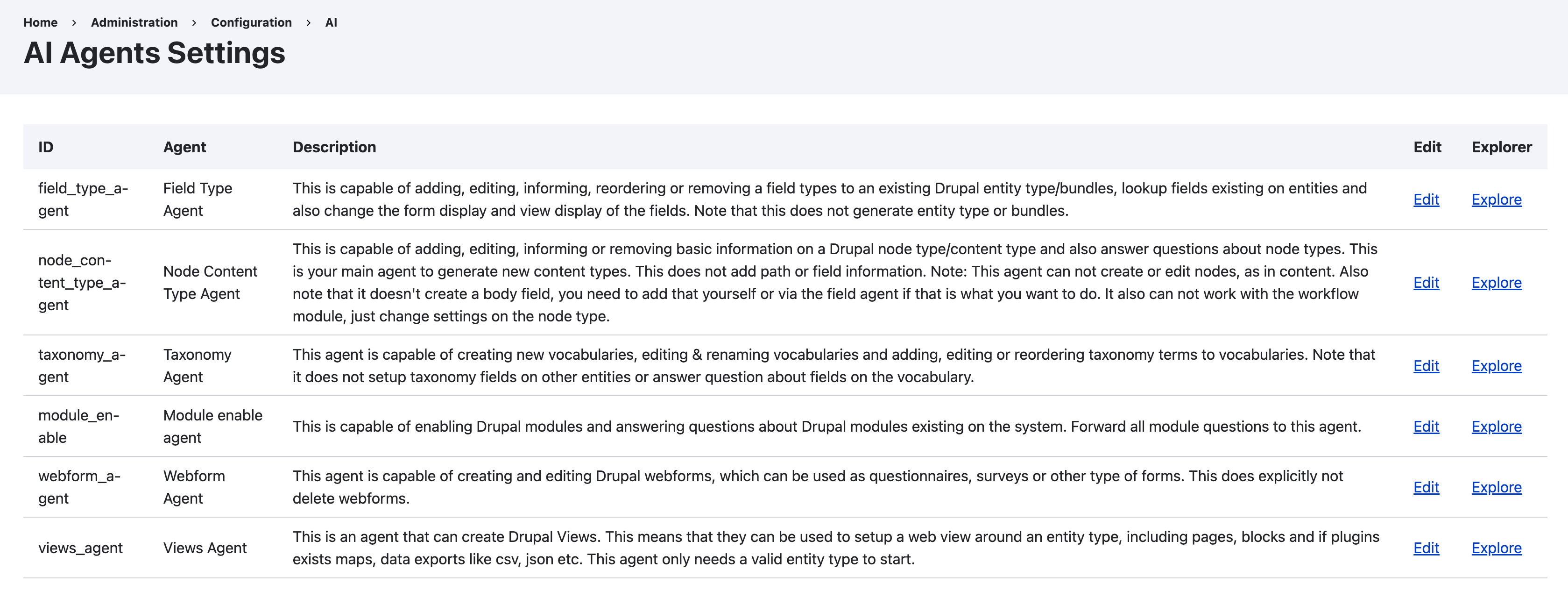
Task: Edit the Webform Agent
Action: [1426, 487]
